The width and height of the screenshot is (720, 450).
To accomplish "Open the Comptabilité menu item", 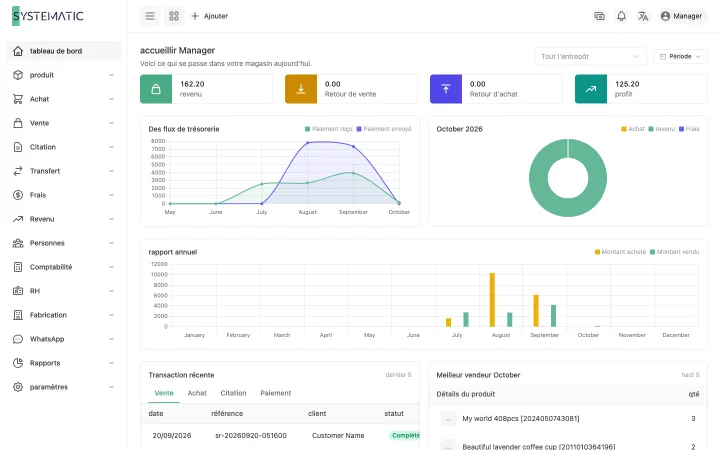I will pos(64,267).
